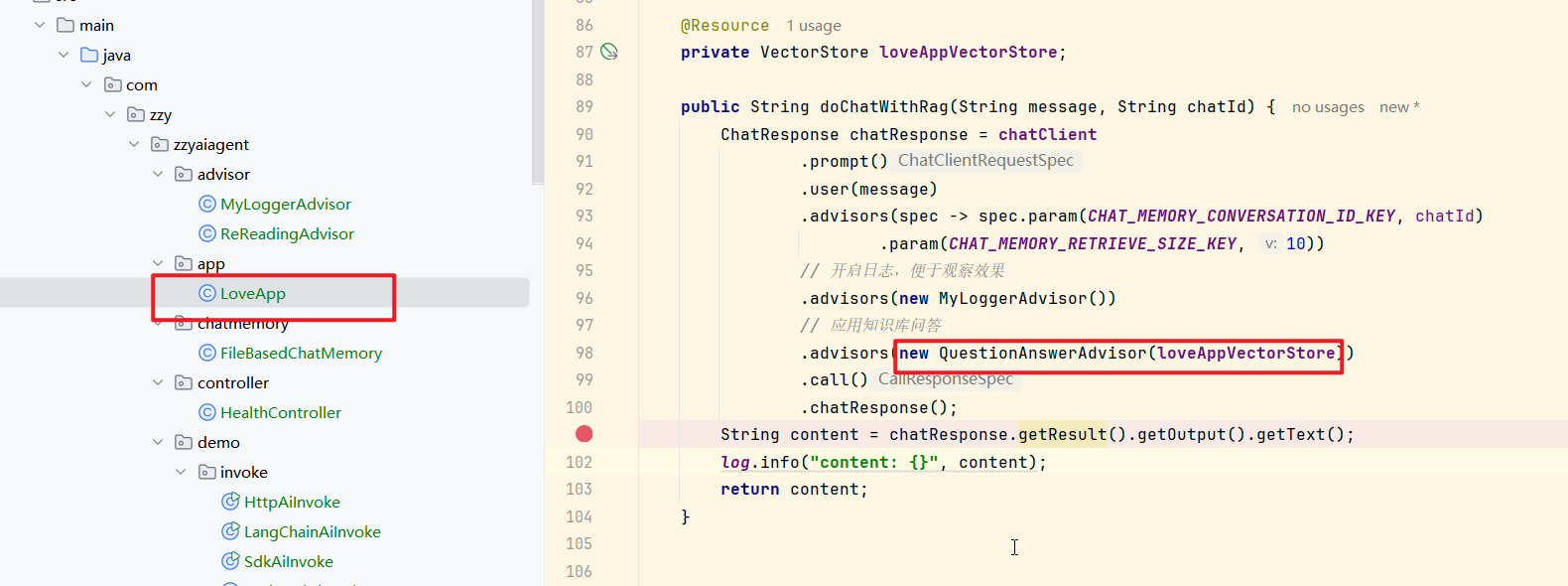Click the HealthController class icon

(x=207, y=412)
